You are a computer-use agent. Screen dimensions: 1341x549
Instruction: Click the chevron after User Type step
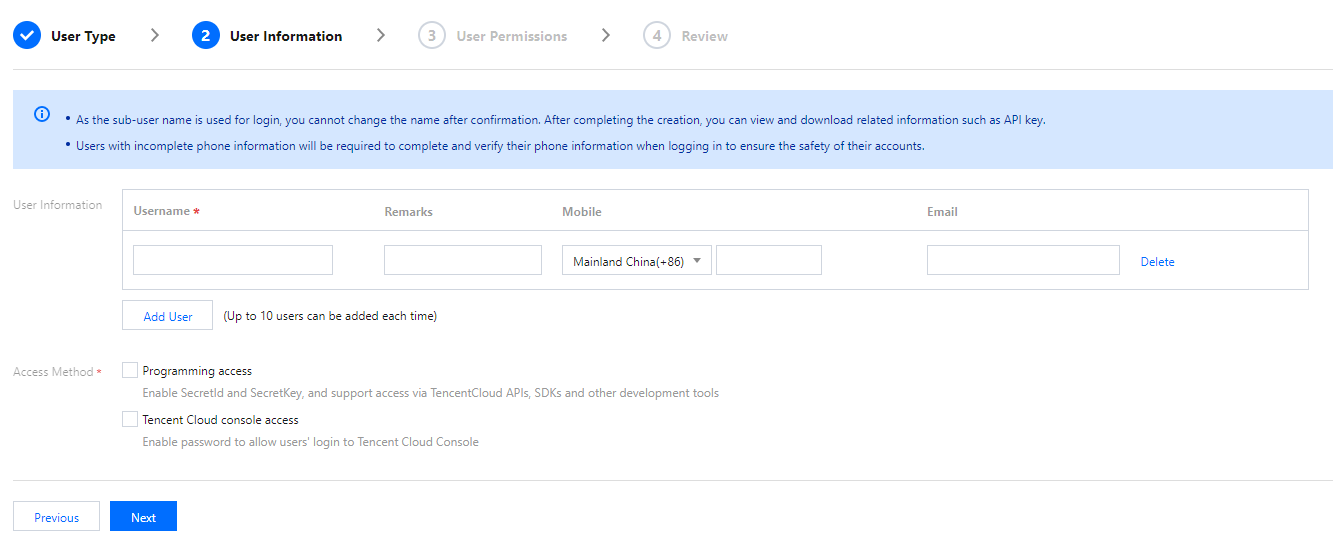pos(154,35)
